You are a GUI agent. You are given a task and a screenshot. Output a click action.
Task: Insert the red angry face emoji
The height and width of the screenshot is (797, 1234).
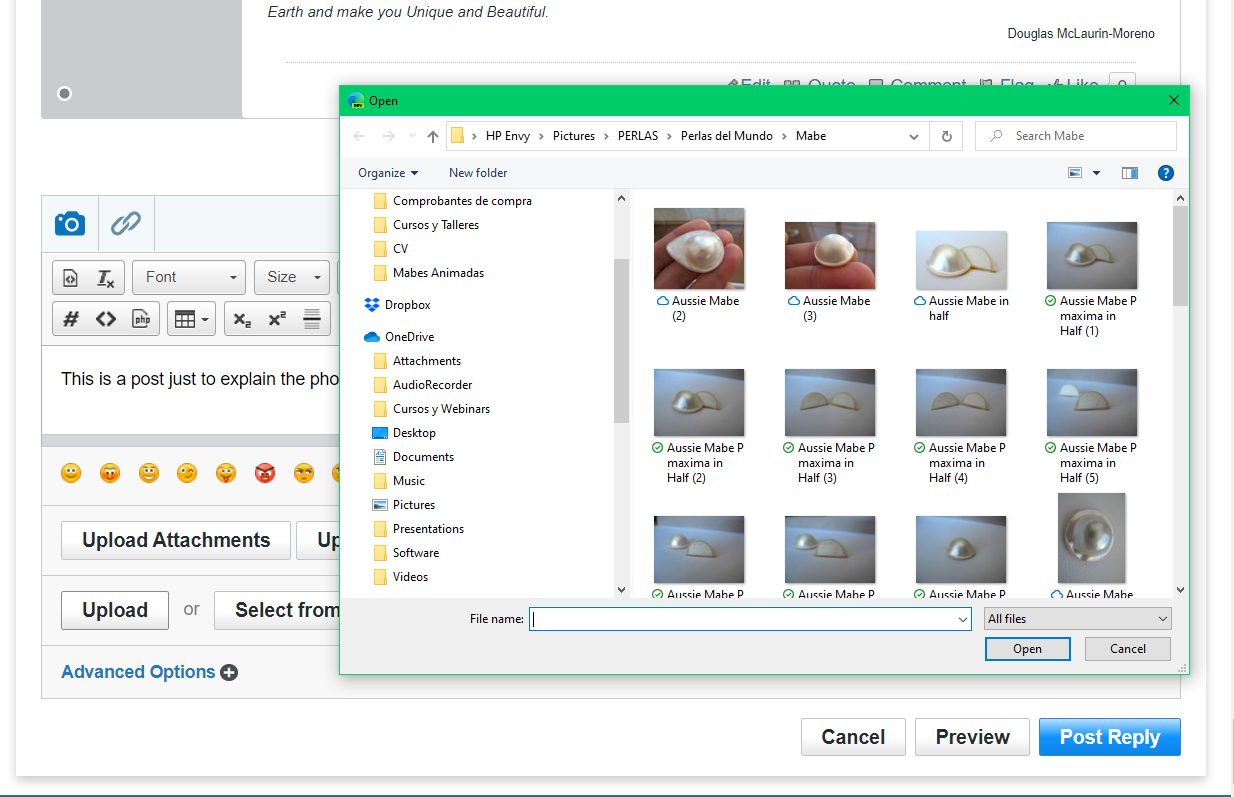pyautogui.click(x=265, y=473)
